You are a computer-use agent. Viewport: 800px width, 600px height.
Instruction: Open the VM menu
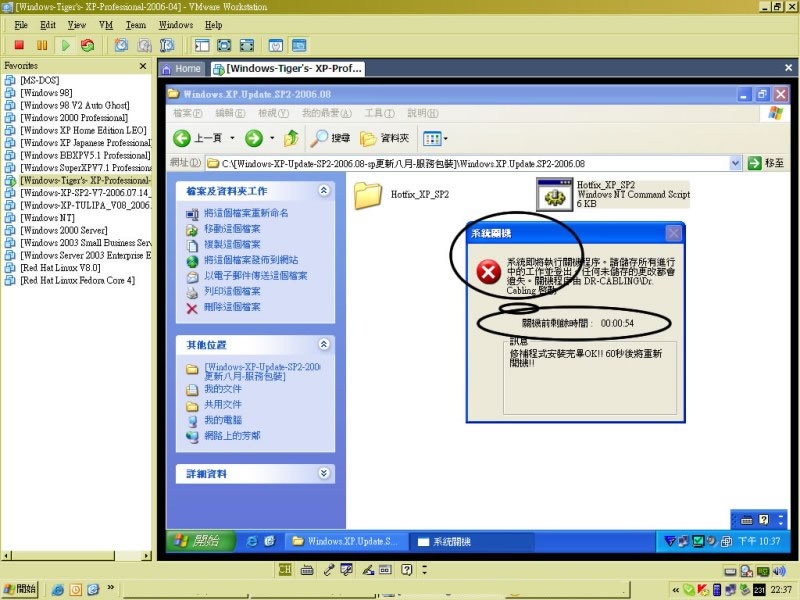[x=106, y=24]
